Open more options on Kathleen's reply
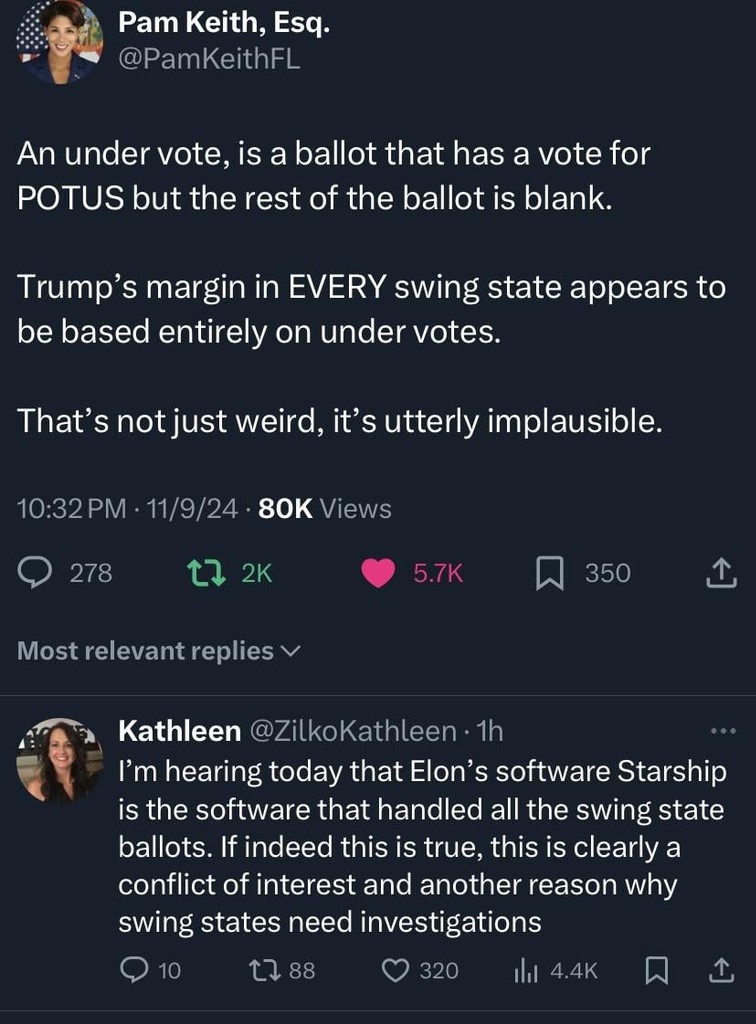The width and height of the screenshot is (756, 1024). (x=721, y=732)
